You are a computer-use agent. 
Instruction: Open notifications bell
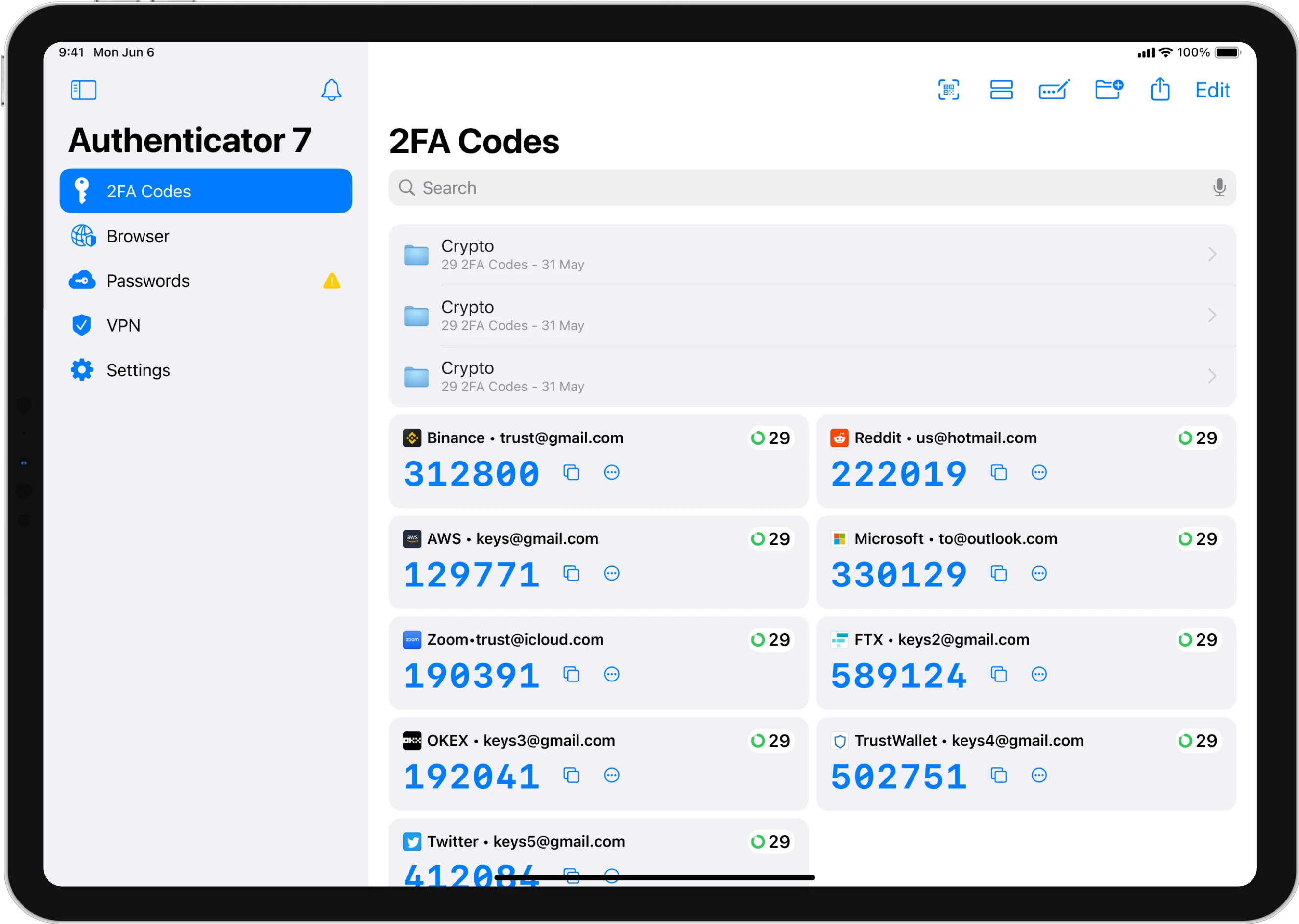click(331, 90)
